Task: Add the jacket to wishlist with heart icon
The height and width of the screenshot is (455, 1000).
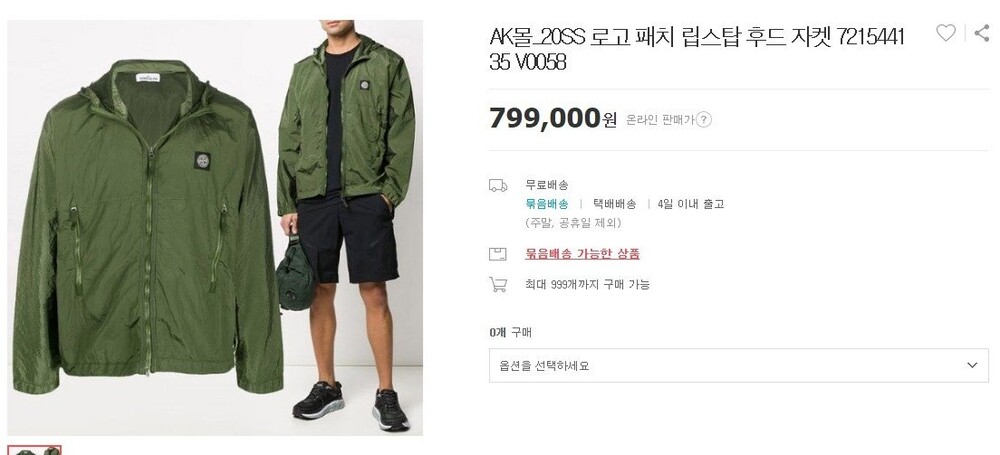Action: click(x=946, y=33)
